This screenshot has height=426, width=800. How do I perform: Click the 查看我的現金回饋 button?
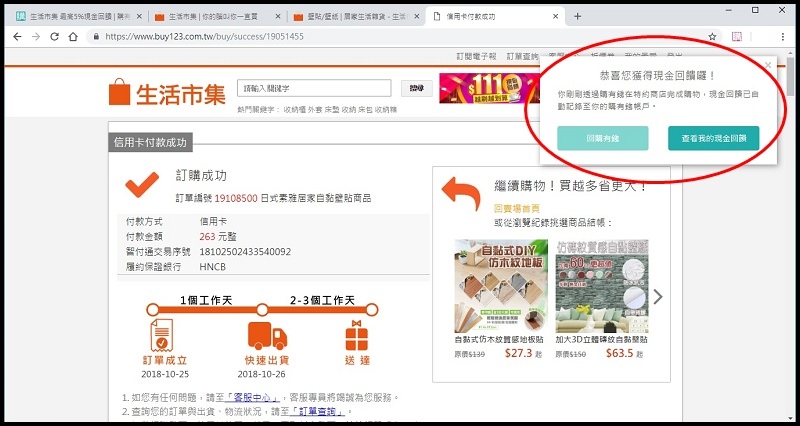[x=713, y=138]
